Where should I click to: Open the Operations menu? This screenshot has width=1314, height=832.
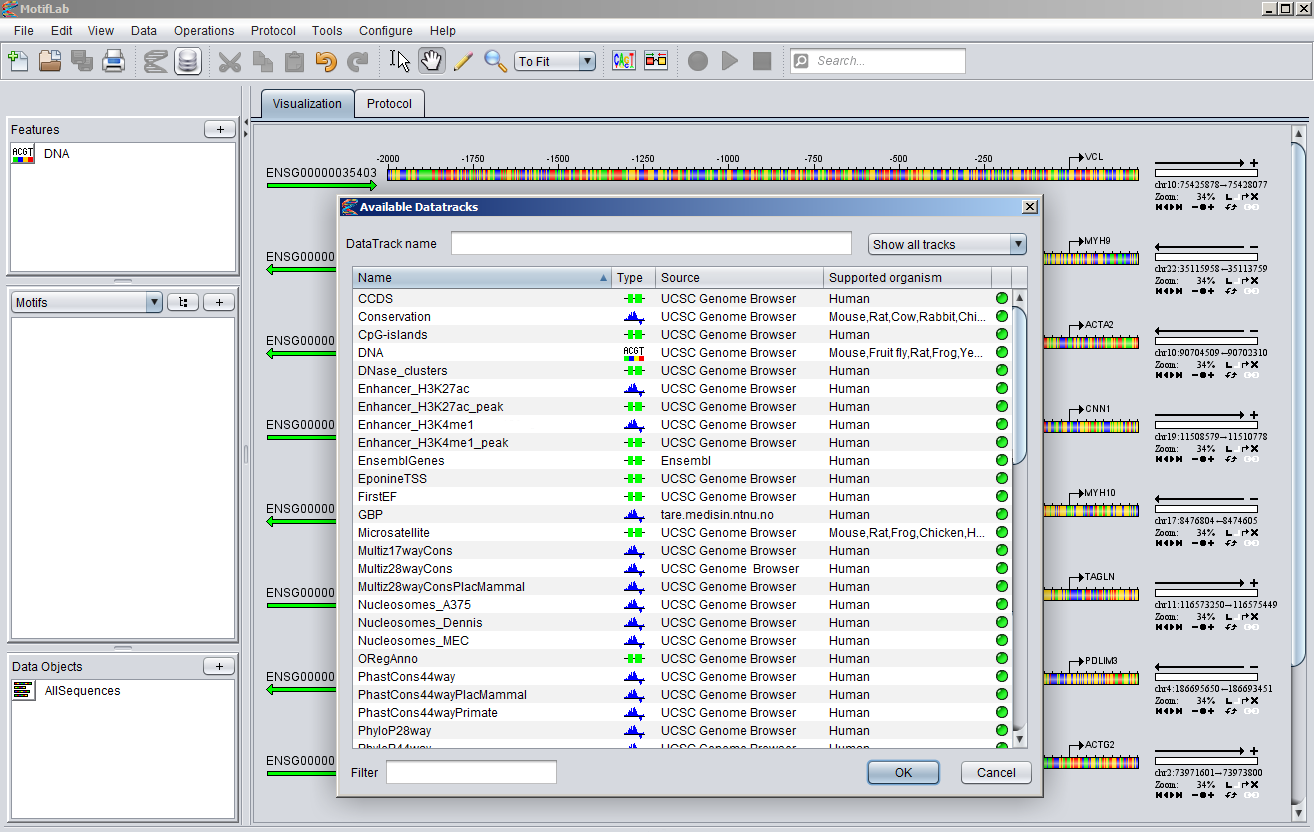[204, 31]
